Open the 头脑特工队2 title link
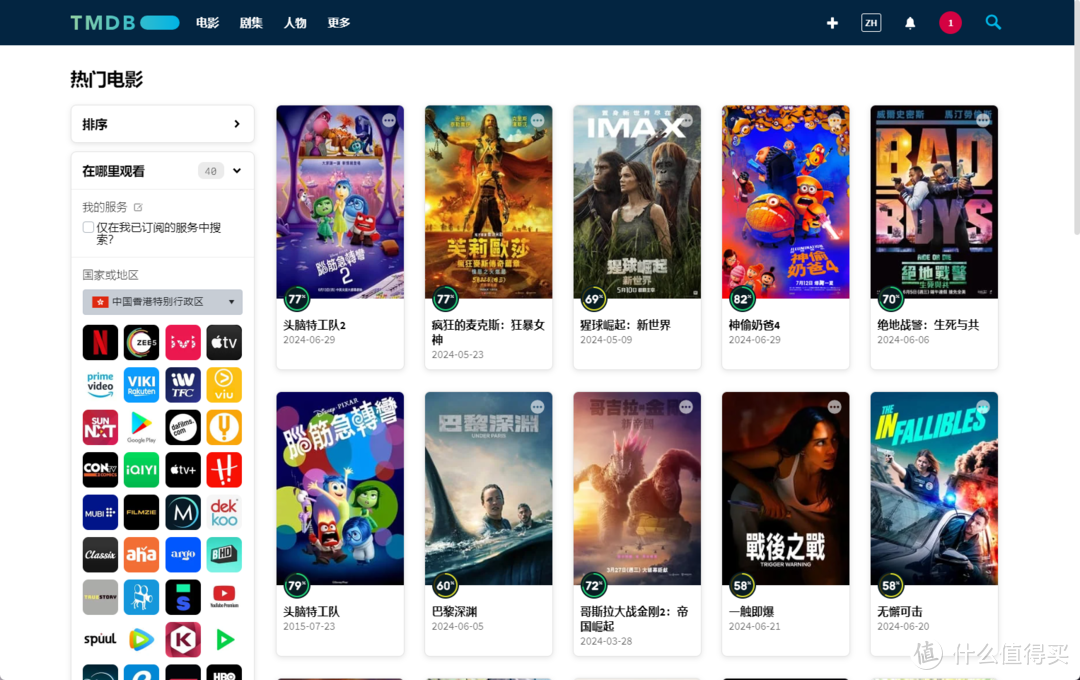Screen dimensions: 1080x680 tap(314, 325)
